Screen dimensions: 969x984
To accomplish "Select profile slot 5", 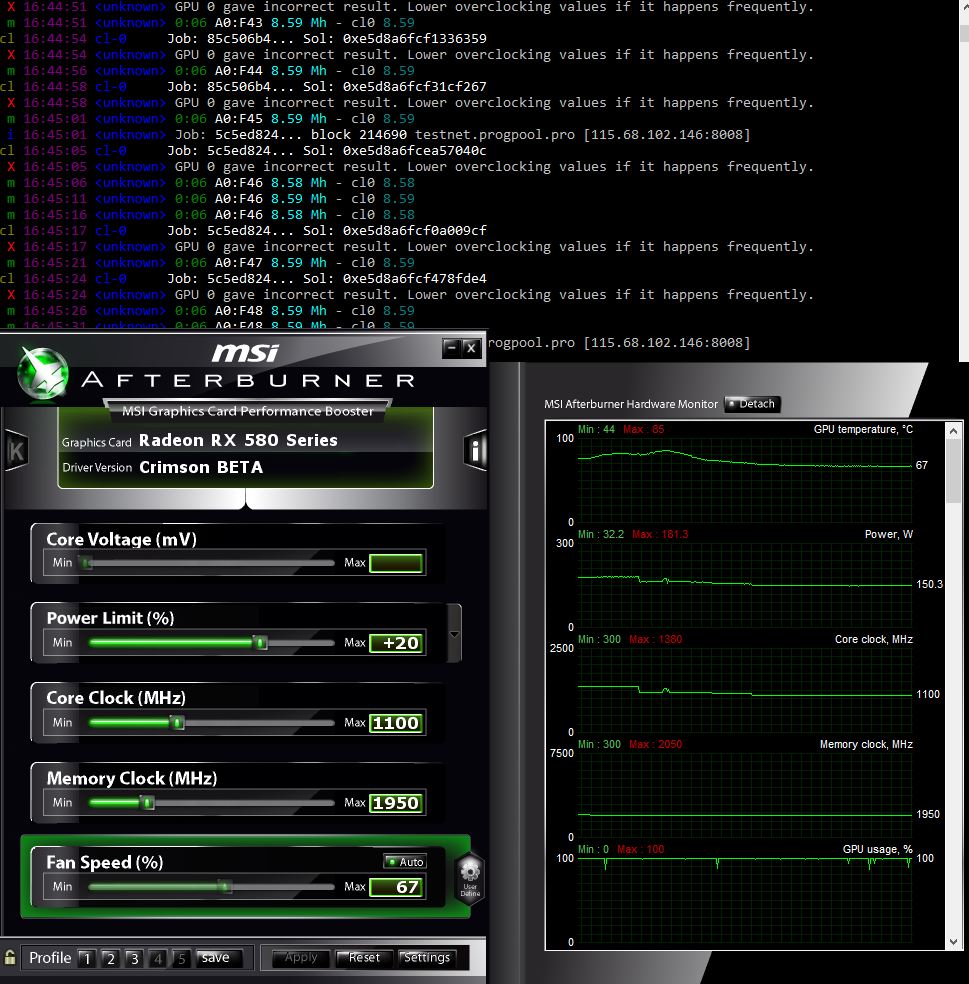I will click(x=181, y=958).
